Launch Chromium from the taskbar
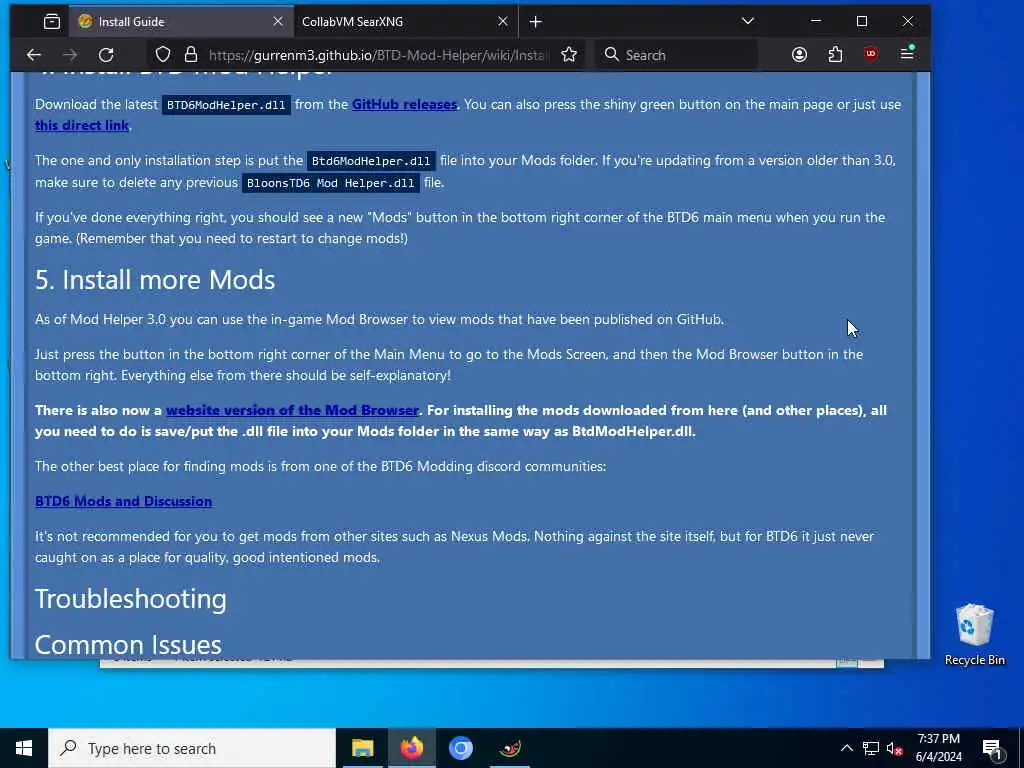The width and height of the screenshot is (1024, 768). [460, 748]
